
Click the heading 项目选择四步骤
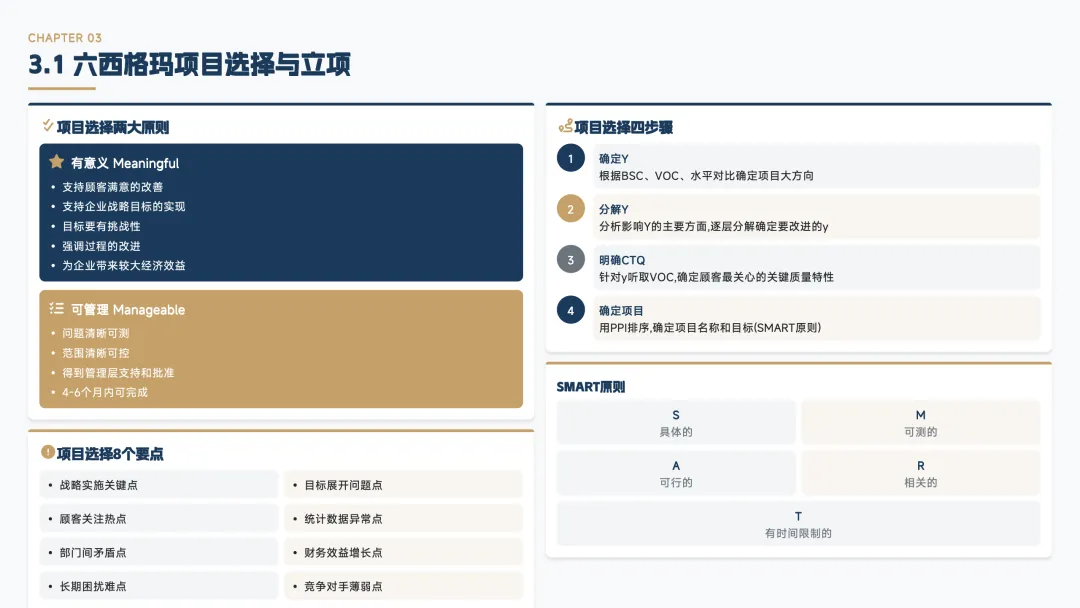pyautogui.click(x=623, y=127)
